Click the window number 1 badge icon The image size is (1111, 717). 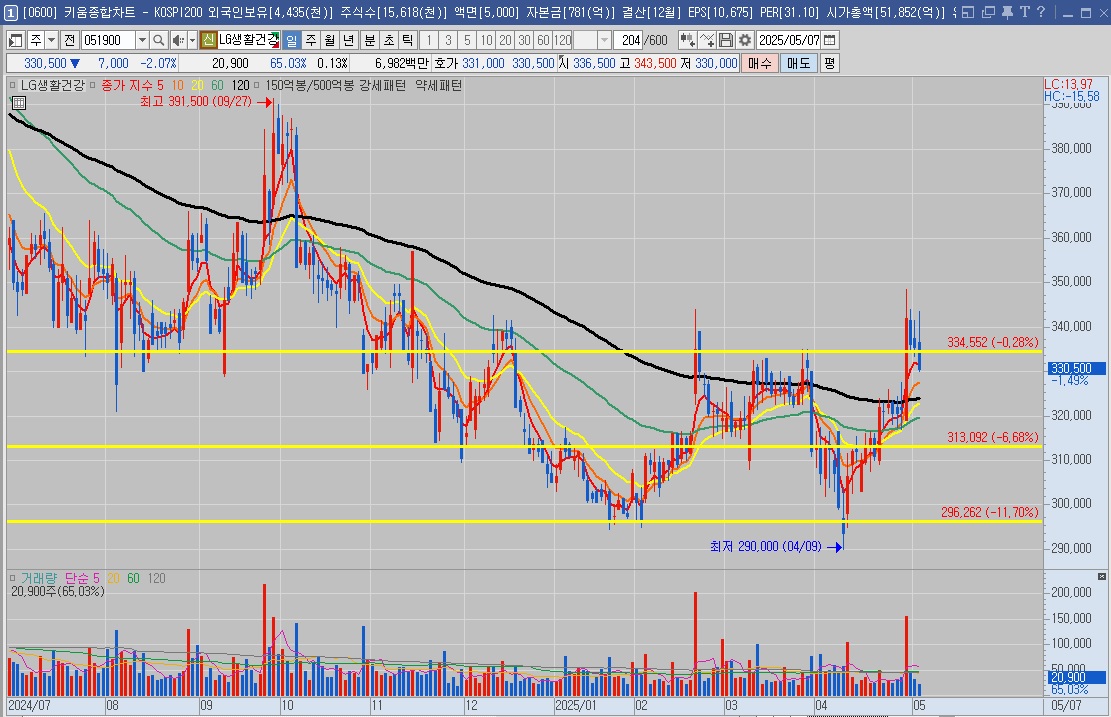(x=11, y=13)
